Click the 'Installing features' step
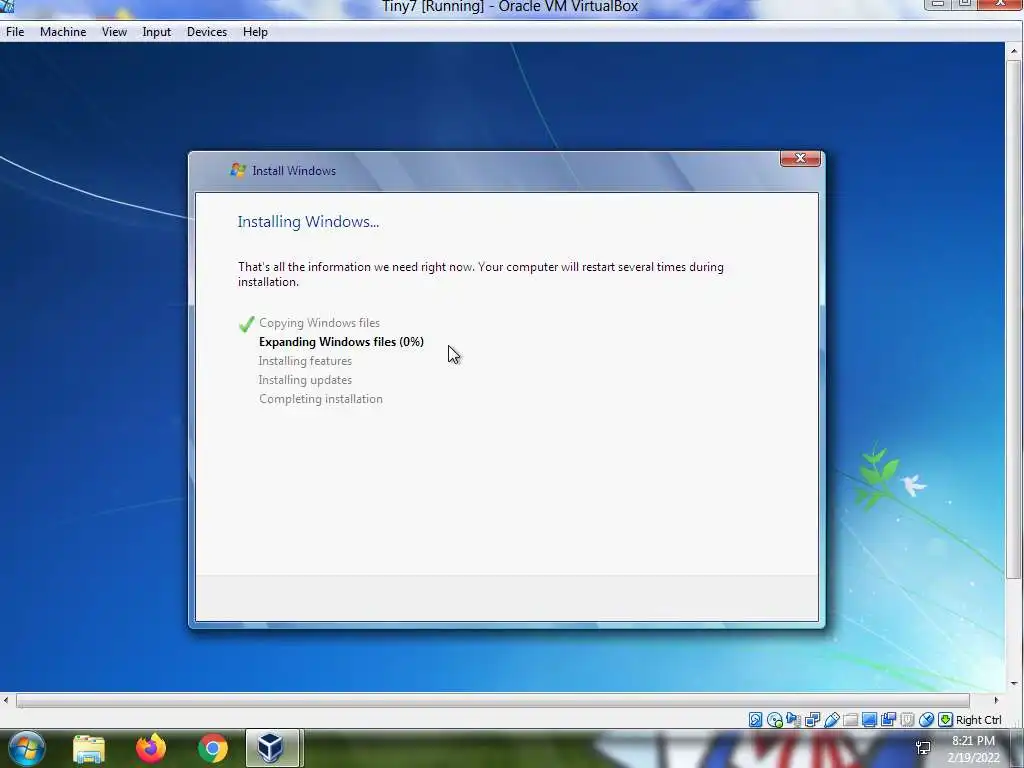The width and height of the screenshot is (1024, 768). click(x=305, y=360)
